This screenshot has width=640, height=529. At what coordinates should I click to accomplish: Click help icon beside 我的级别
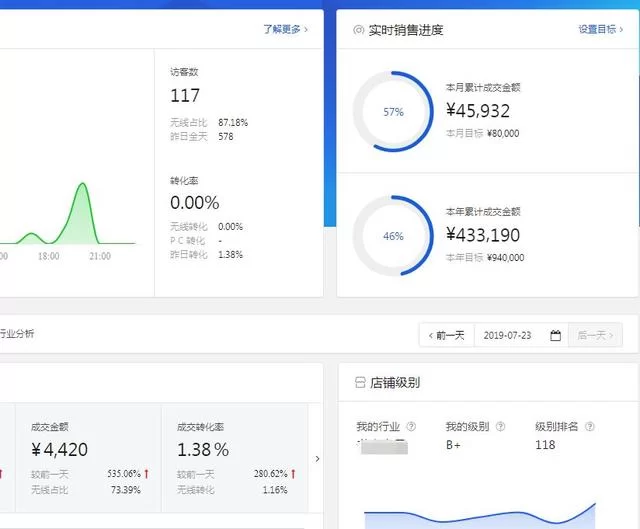(500, 427)
